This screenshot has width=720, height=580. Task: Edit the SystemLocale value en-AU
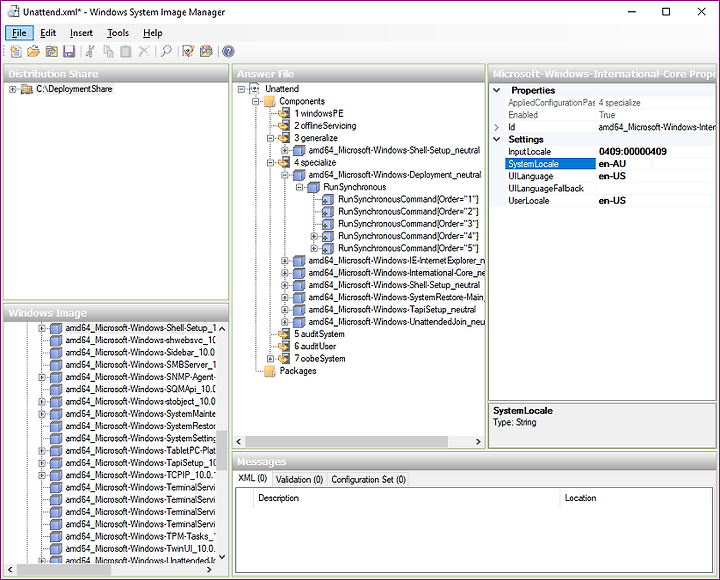click(656, 164)
